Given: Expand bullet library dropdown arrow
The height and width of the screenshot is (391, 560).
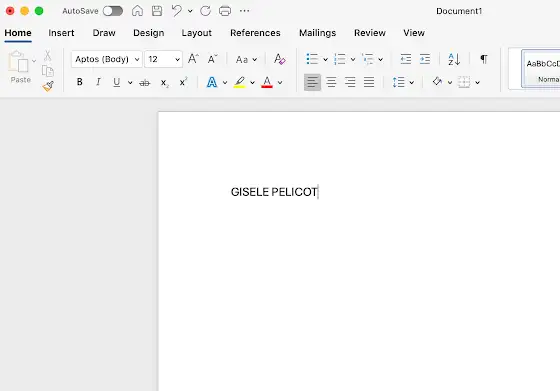Looking at the screenshot, I should coord(325,59).
